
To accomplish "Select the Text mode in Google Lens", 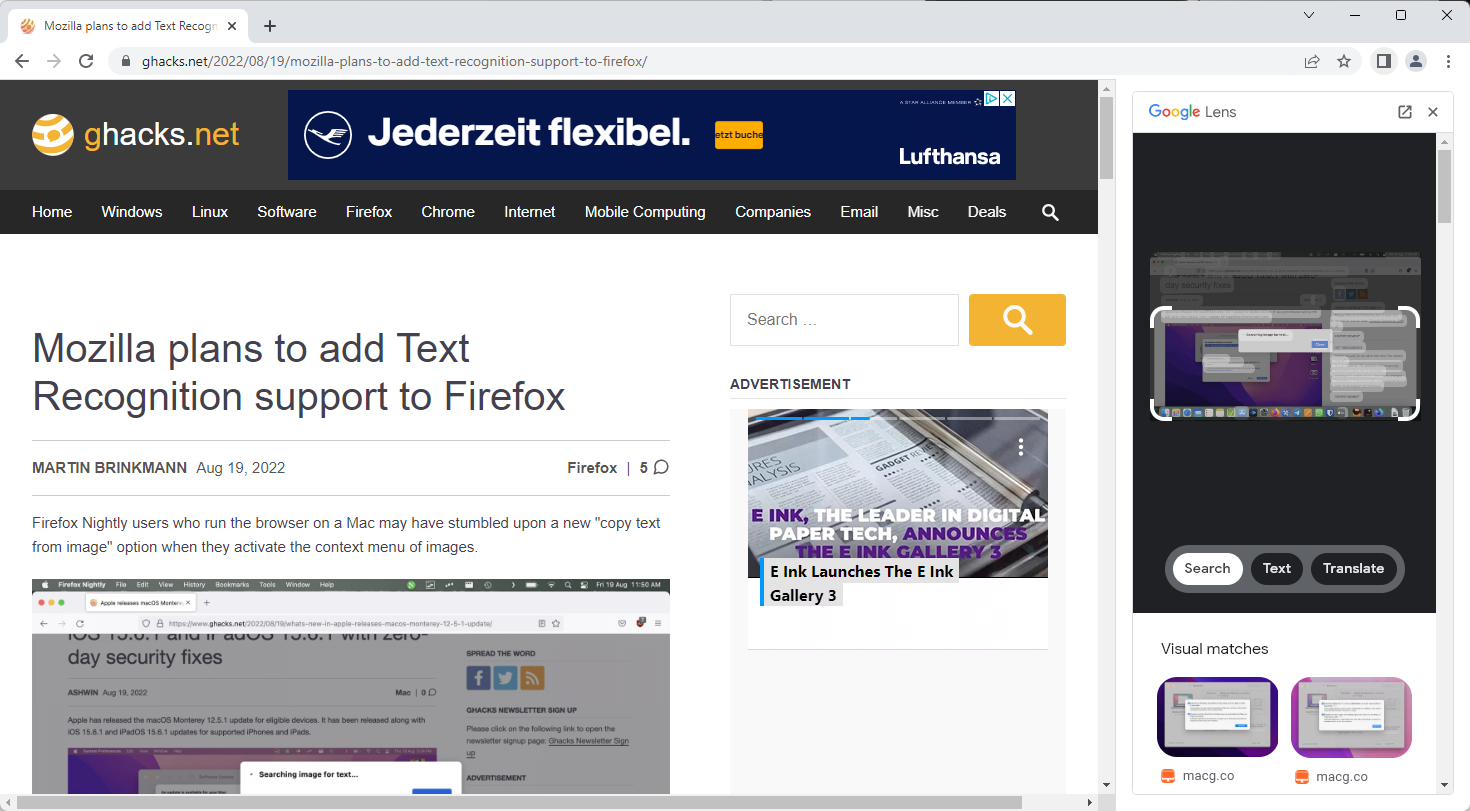I will point(1276,568).
